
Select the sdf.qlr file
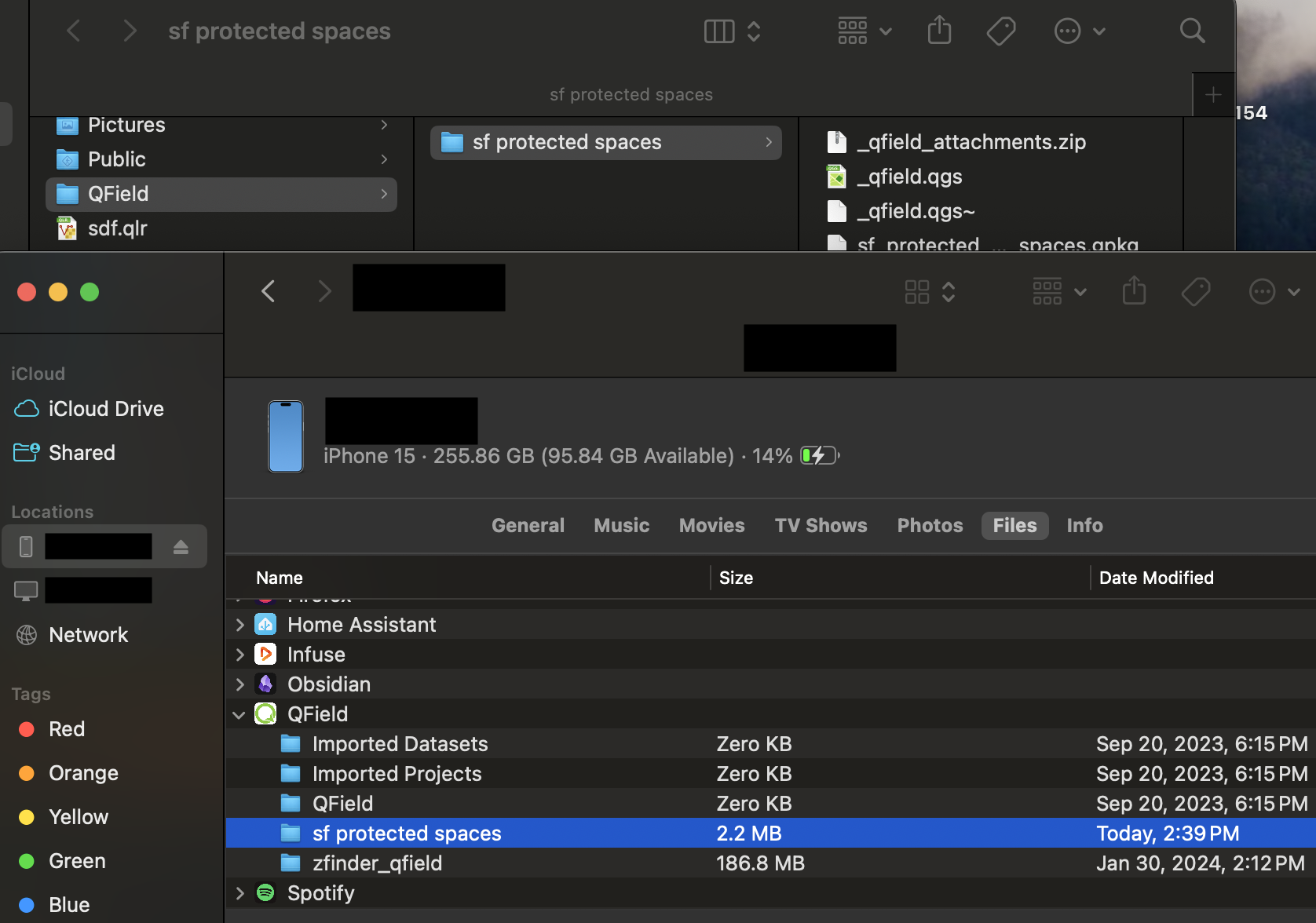tap(221, 228)
